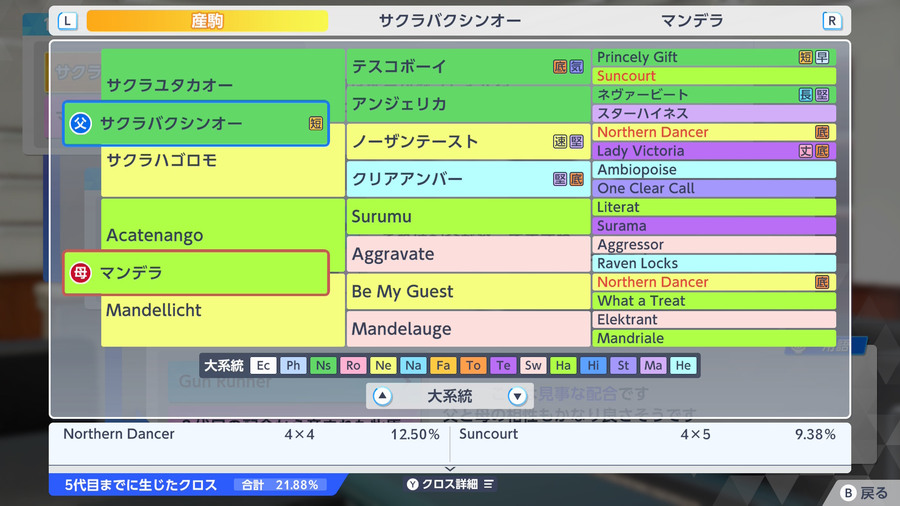Click the 速 badge on ノーザンテースト
Viewport: 900px width, 506px height.
(560, 142)
